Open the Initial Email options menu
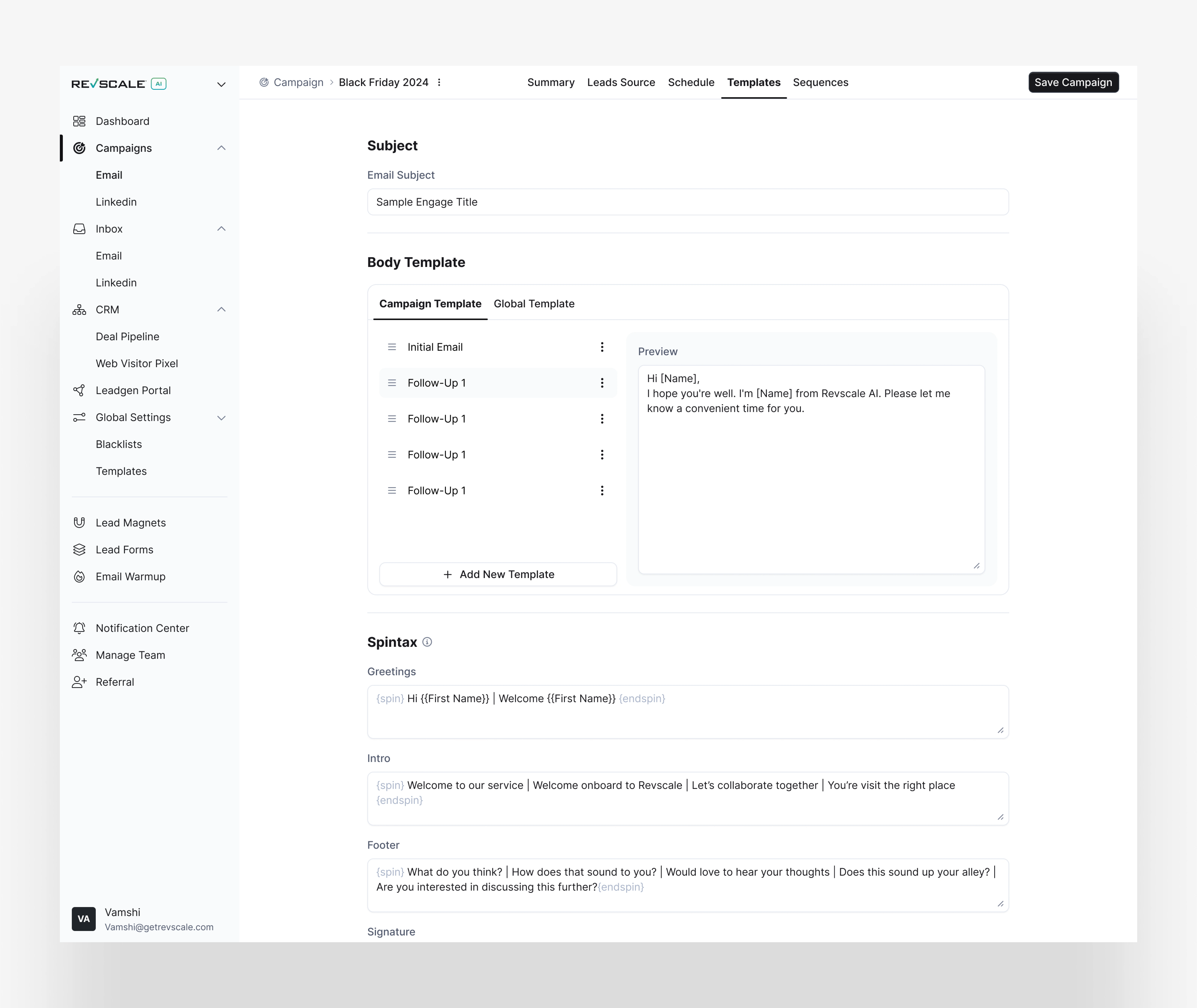1197x1008 pixels. (602, 347)
